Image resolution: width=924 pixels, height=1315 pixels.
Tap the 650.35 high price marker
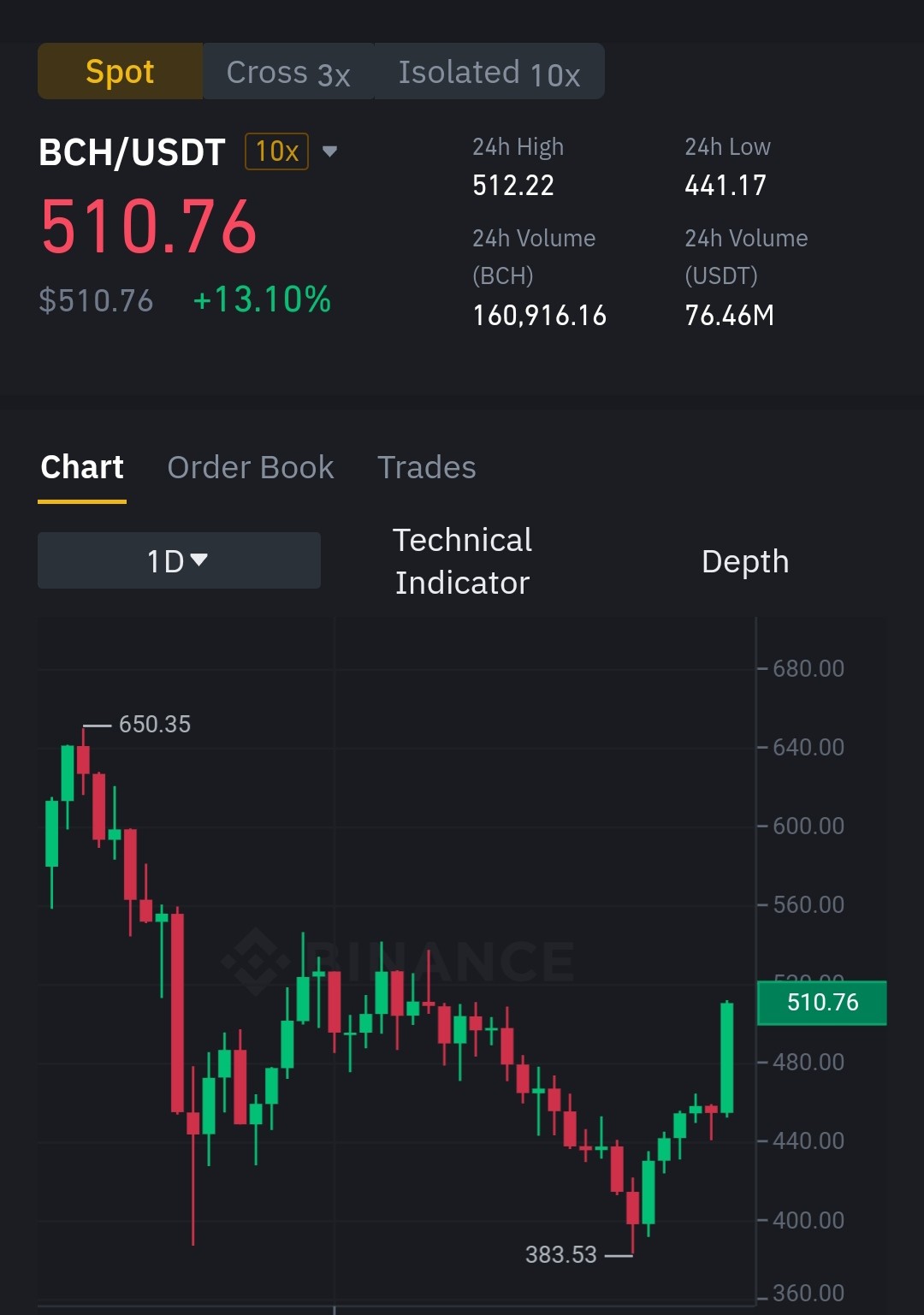[x=154, y=725]
